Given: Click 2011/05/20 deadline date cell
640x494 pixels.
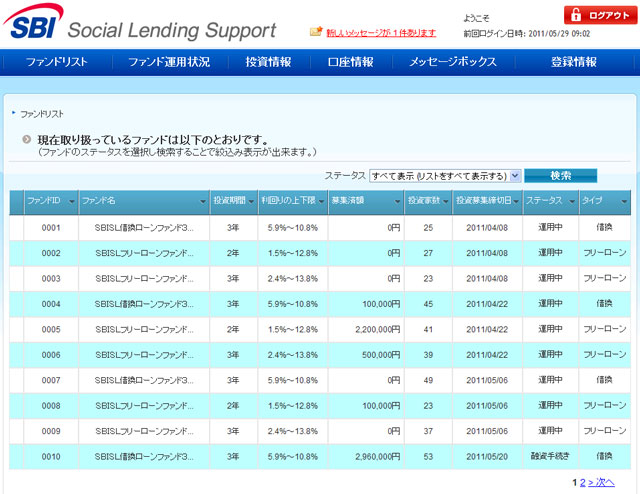Looking at the screenshot, I should [487, 457].
